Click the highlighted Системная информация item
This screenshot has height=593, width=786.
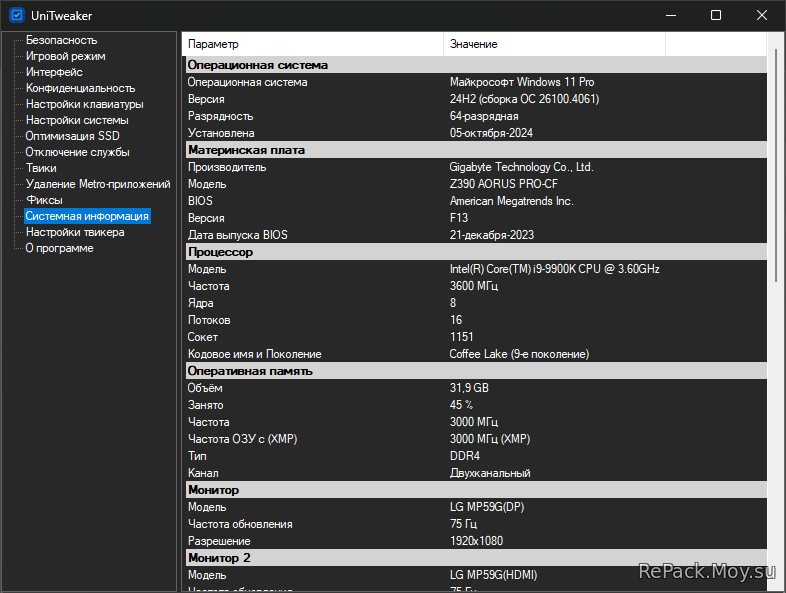(87, 216)
